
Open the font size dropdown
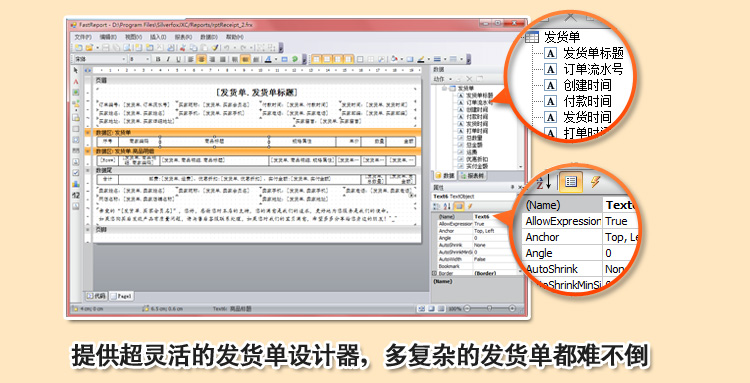[147, 59]
